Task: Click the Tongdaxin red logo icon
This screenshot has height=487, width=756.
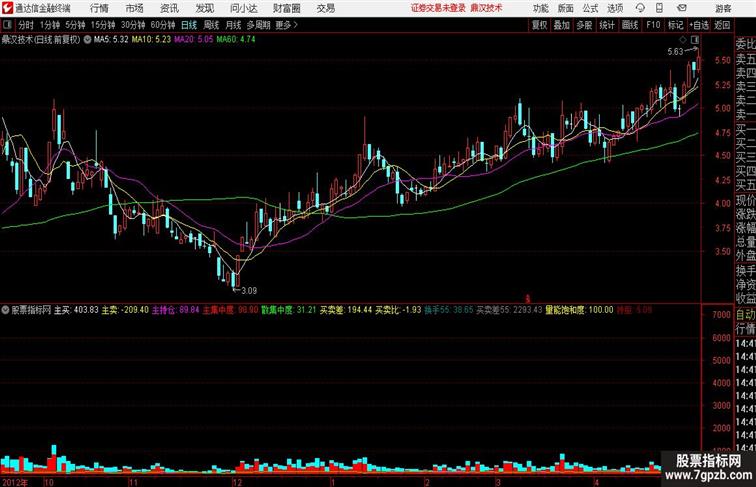Action: (x=7, y=8)
